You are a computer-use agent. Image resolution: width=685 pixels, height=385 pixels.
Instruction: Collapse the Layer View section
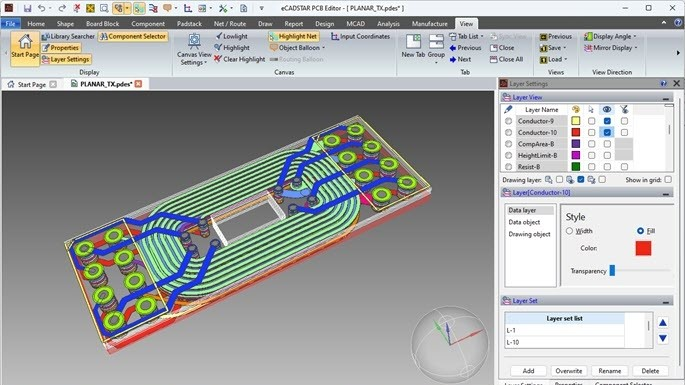(x=665, y=97)
